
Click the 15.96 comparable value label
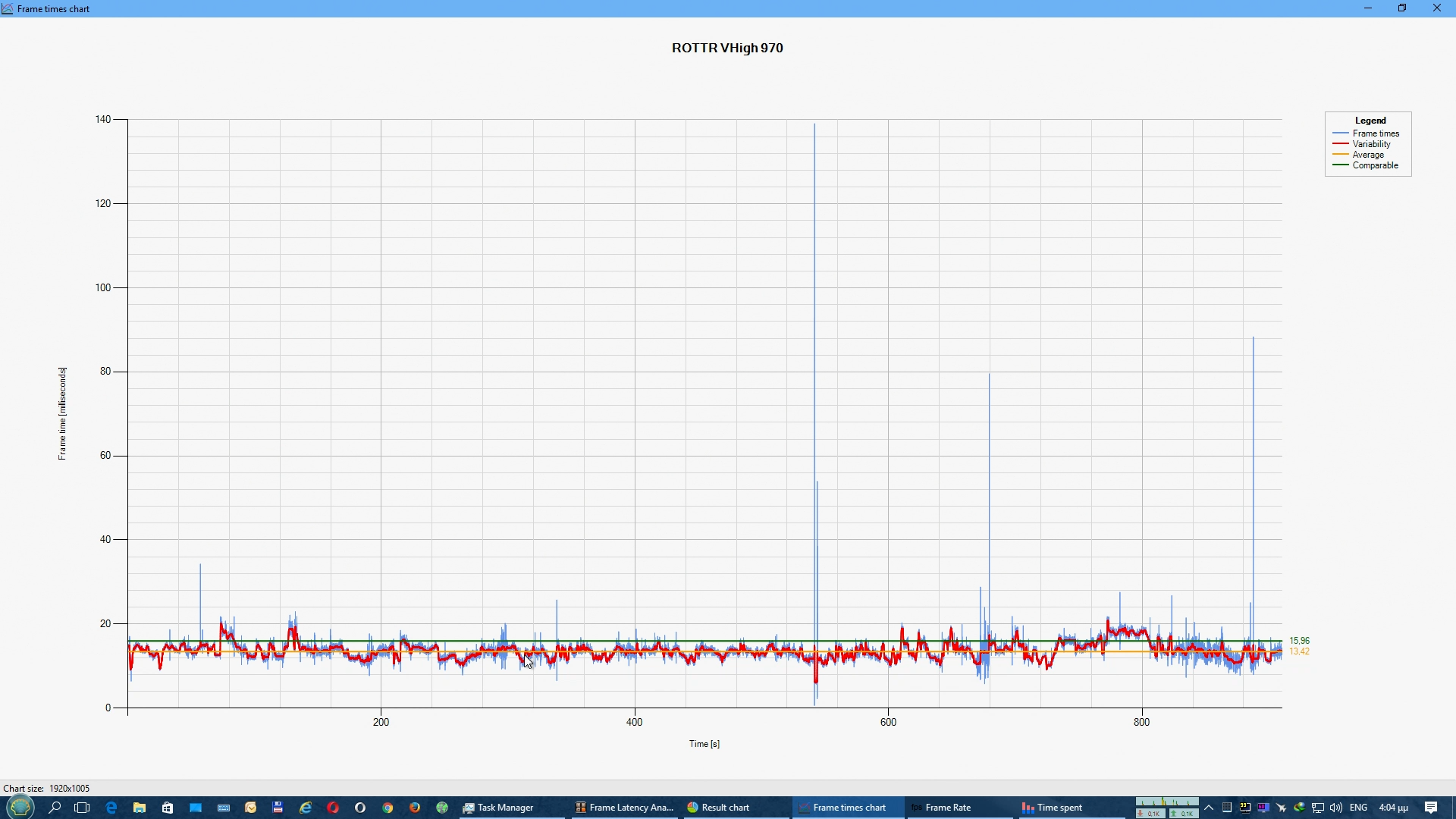(1299, 641)
